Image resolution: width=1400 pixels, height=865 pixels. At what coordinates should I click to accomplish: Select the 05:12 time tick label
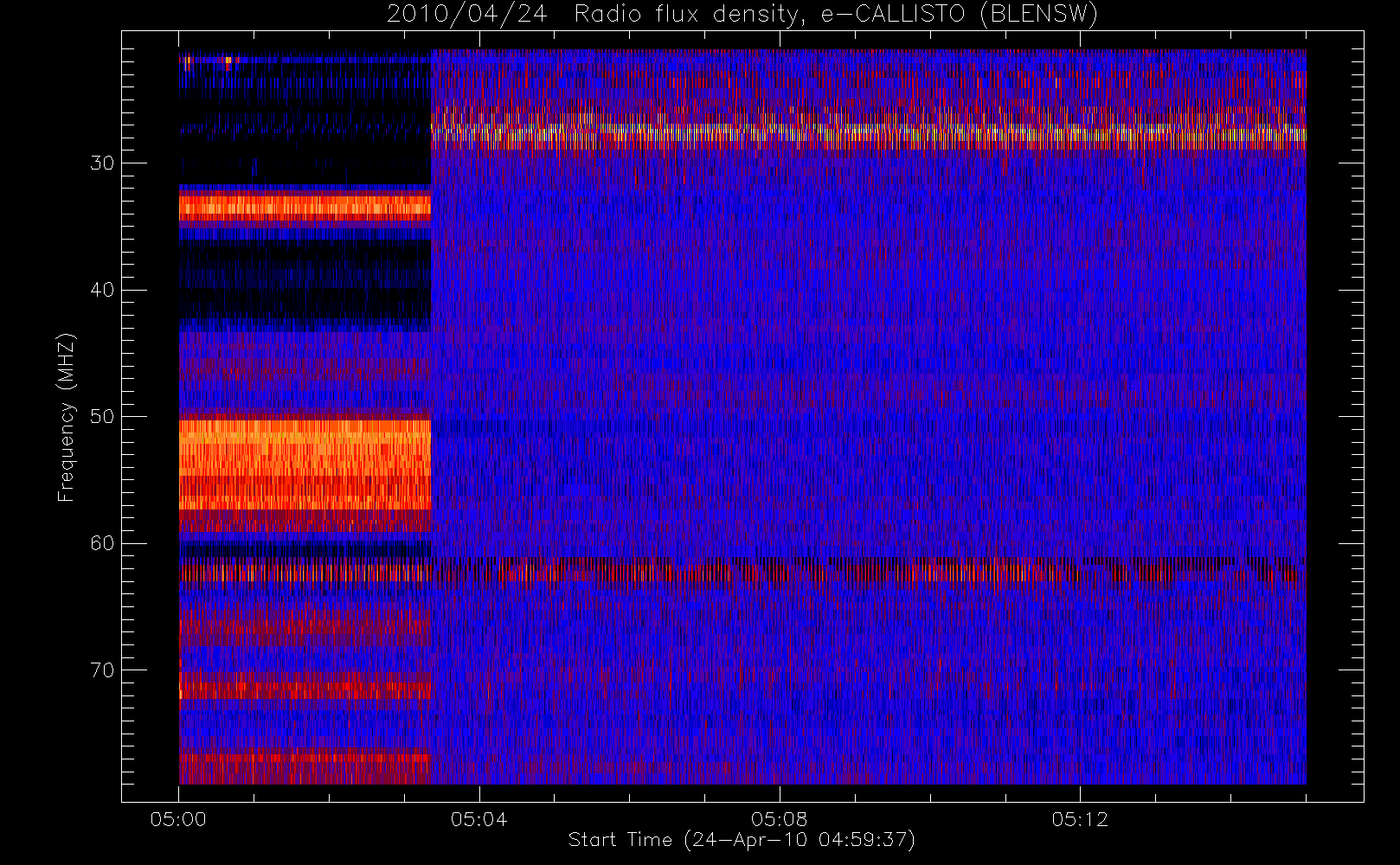pos(1080,819)
